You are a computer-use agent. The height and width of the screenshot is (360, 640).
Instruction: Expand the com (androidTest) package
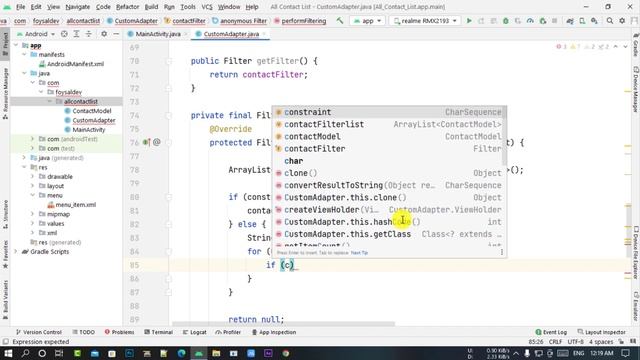pos(33,139)
